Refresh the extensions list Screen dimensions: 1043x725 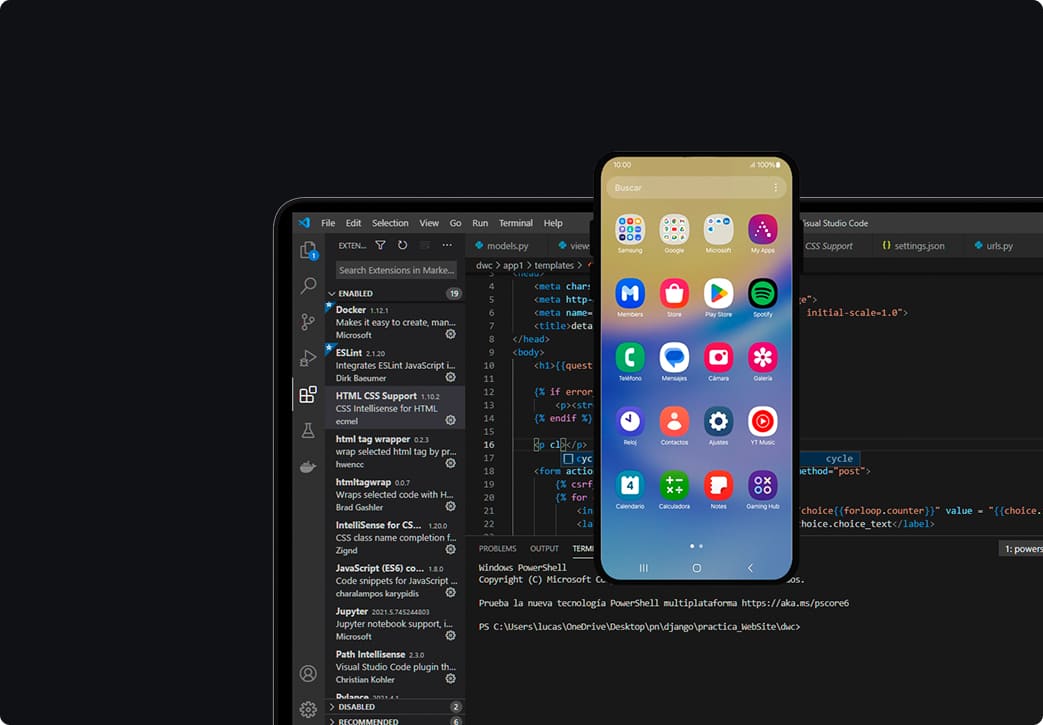(402, 245)
